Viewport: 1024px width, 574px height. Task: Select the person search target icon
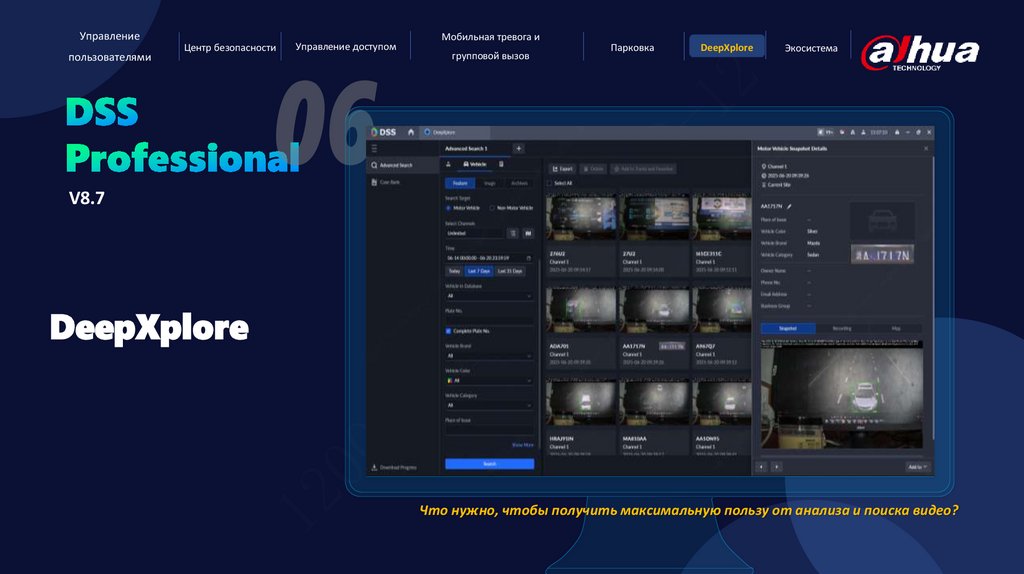449,165
